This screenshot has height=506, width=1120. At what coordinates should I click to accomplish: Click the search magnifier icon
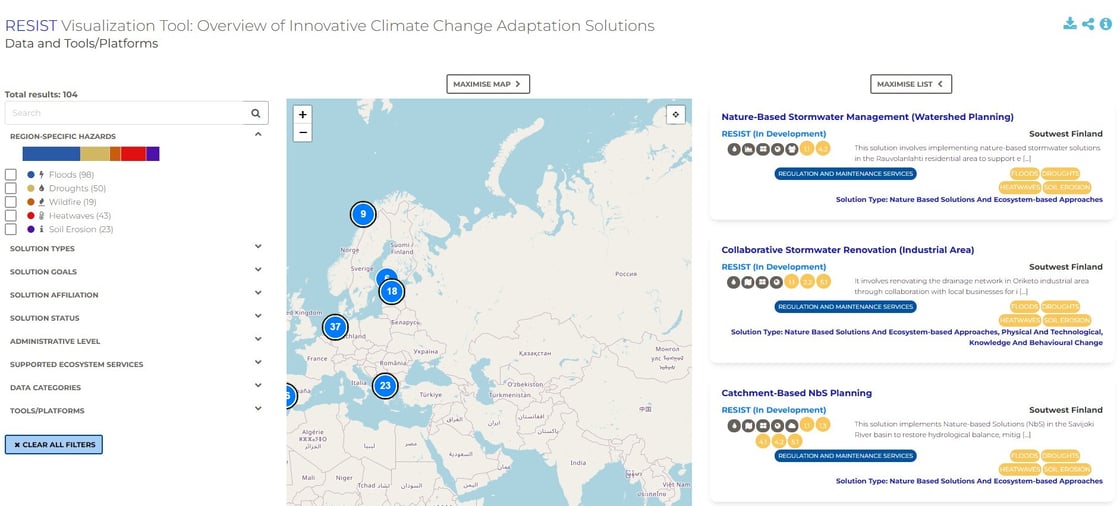coord(256,113)
